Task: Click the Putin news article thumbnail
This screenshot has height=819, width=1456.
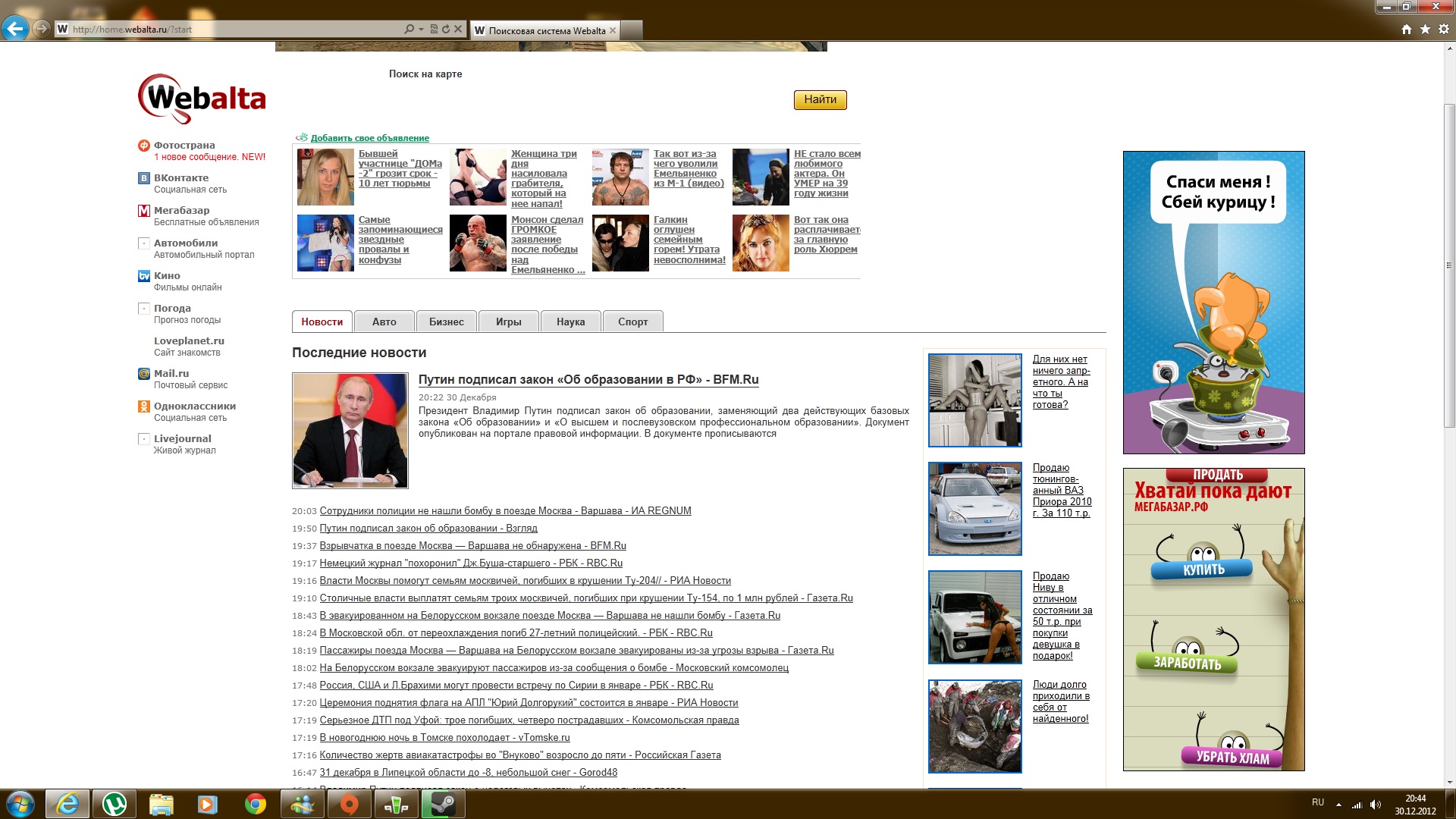Action: pyautogui.click(x=350, y=430)
